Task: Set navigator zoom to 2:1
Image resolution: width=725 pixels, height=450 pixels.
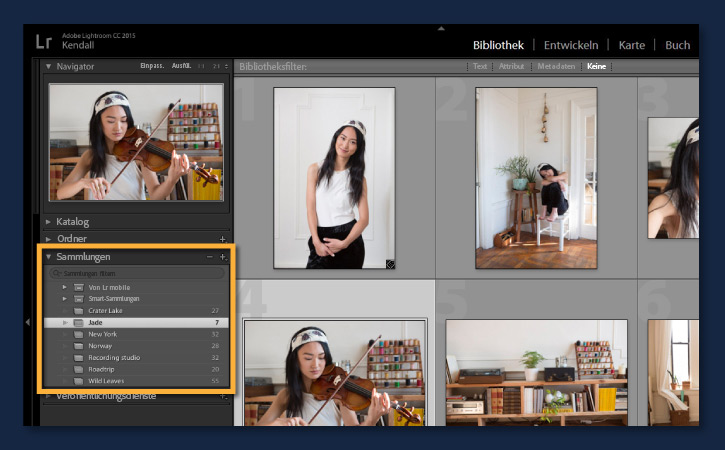Action: (x=216, y=66)
